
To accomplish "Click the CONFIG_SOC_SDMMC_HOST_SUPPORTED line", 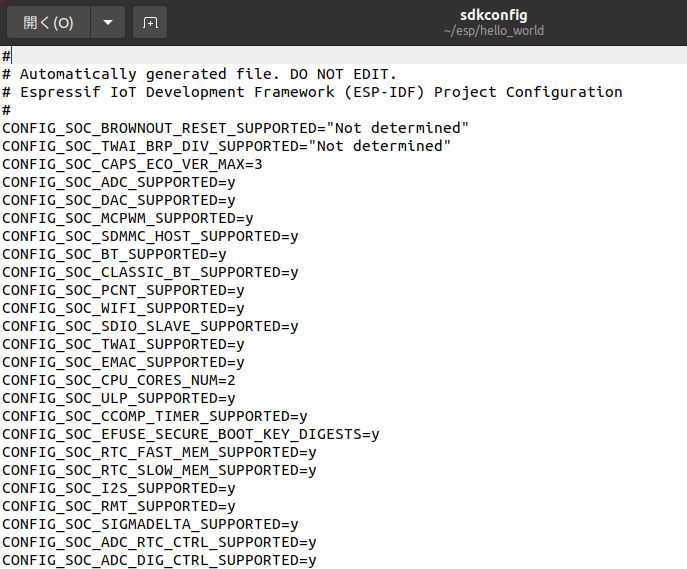I will click(x=150, y=236).
